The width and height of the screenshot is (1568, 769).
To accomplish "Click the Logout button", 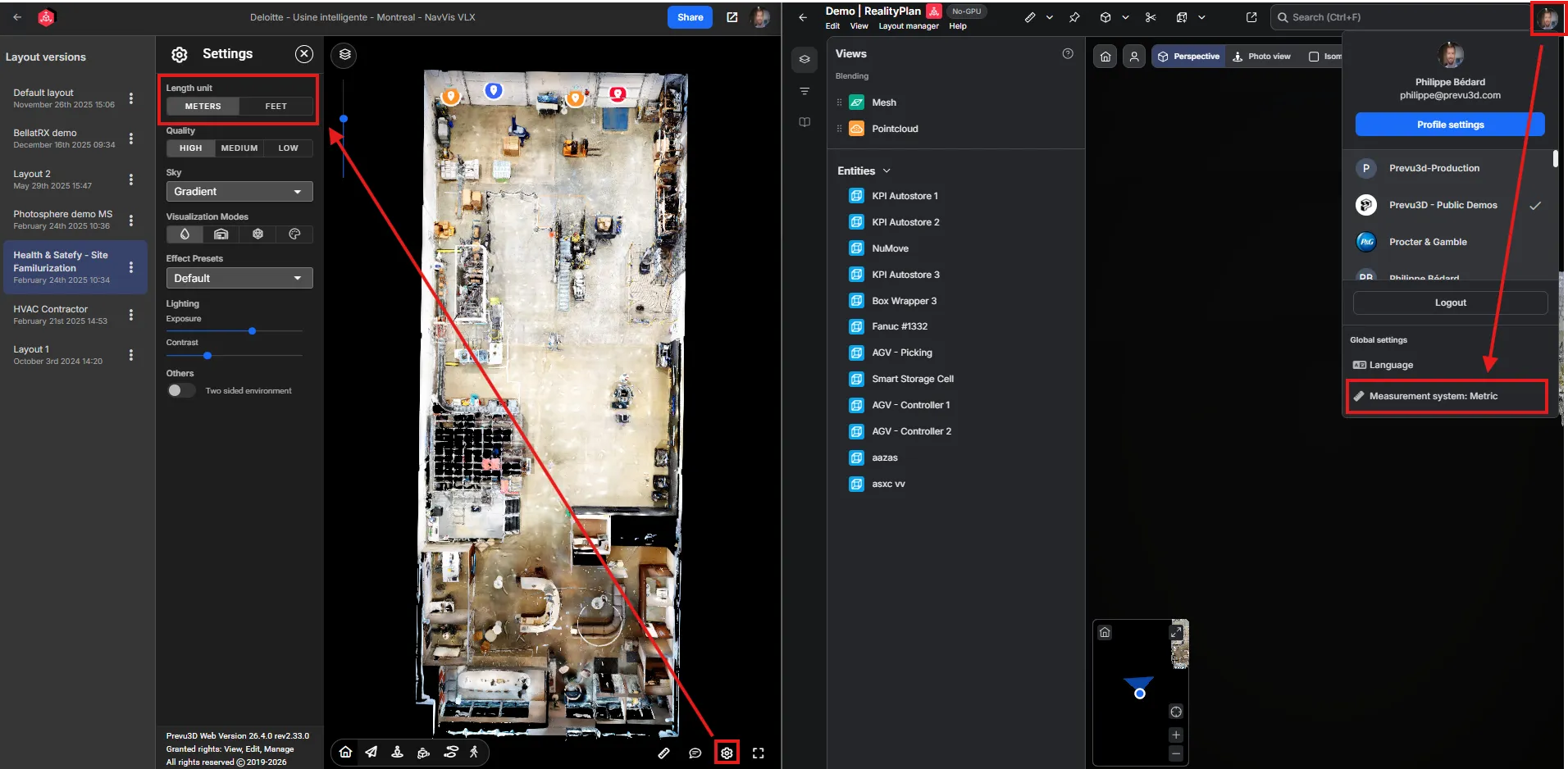I will (x=1450, y=303).
